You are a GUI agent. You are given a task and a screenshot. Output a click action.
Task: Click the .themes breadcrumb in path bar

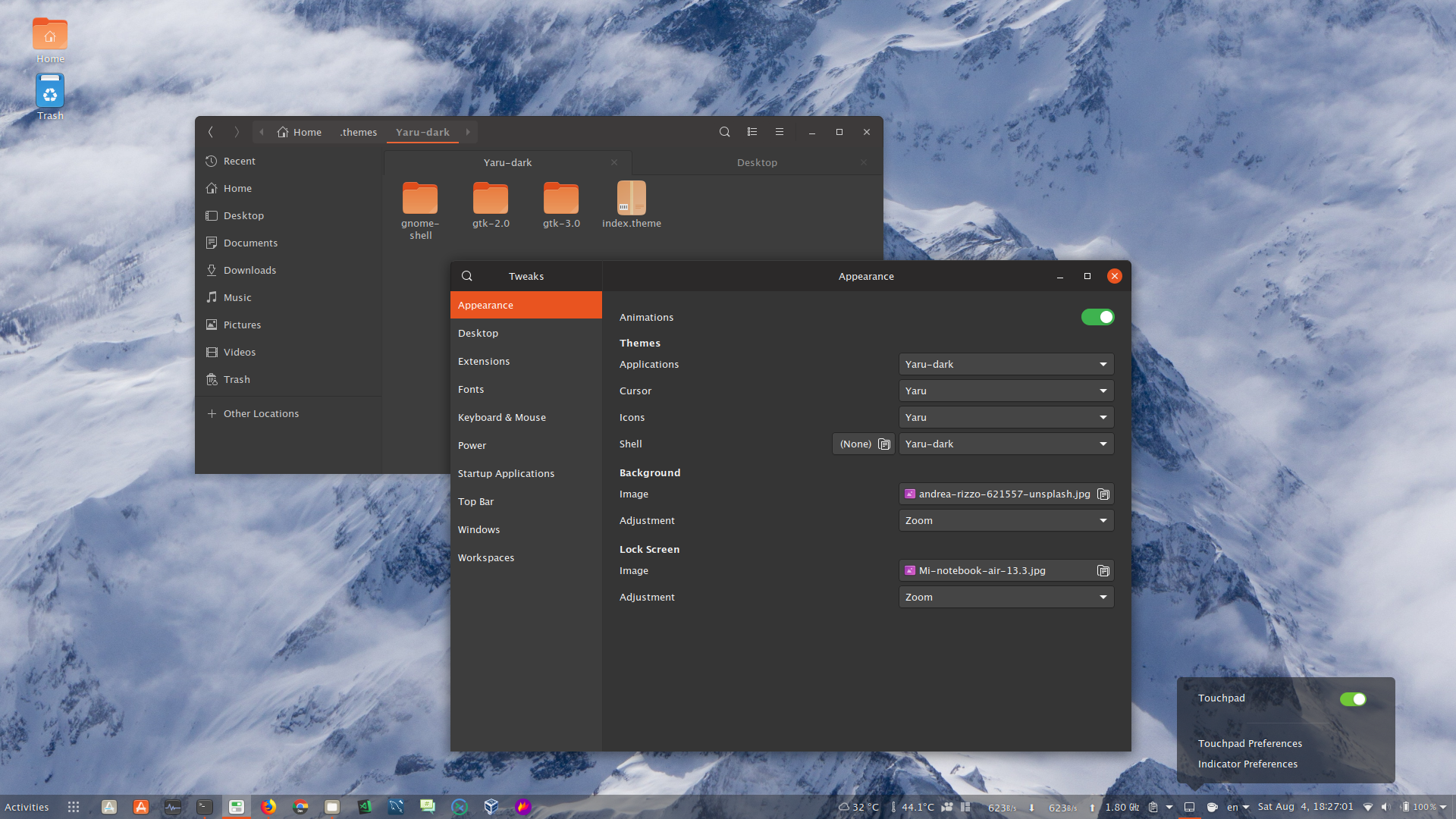[358, 132]
